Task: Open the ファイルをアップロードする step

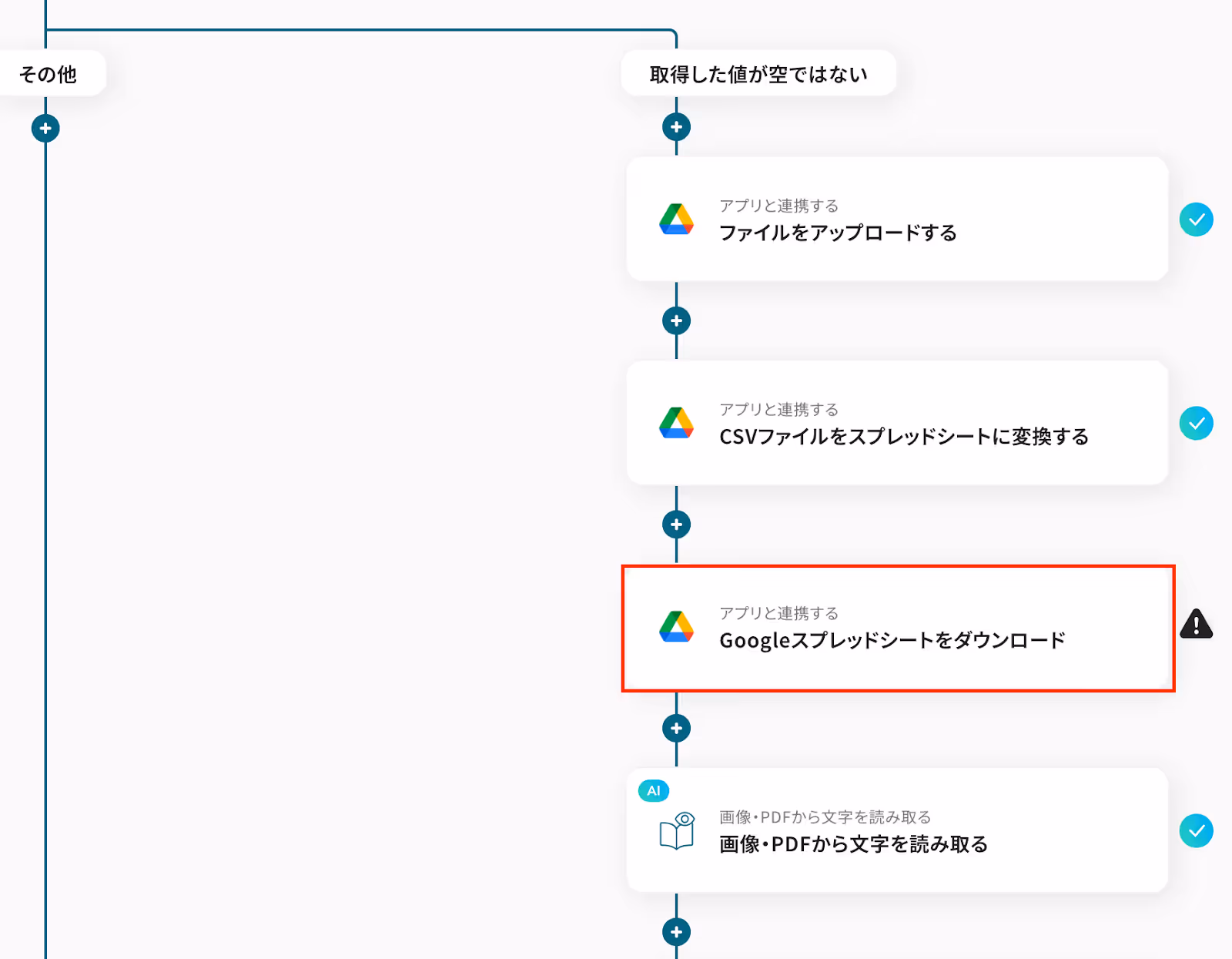Action: pos(897,220)
